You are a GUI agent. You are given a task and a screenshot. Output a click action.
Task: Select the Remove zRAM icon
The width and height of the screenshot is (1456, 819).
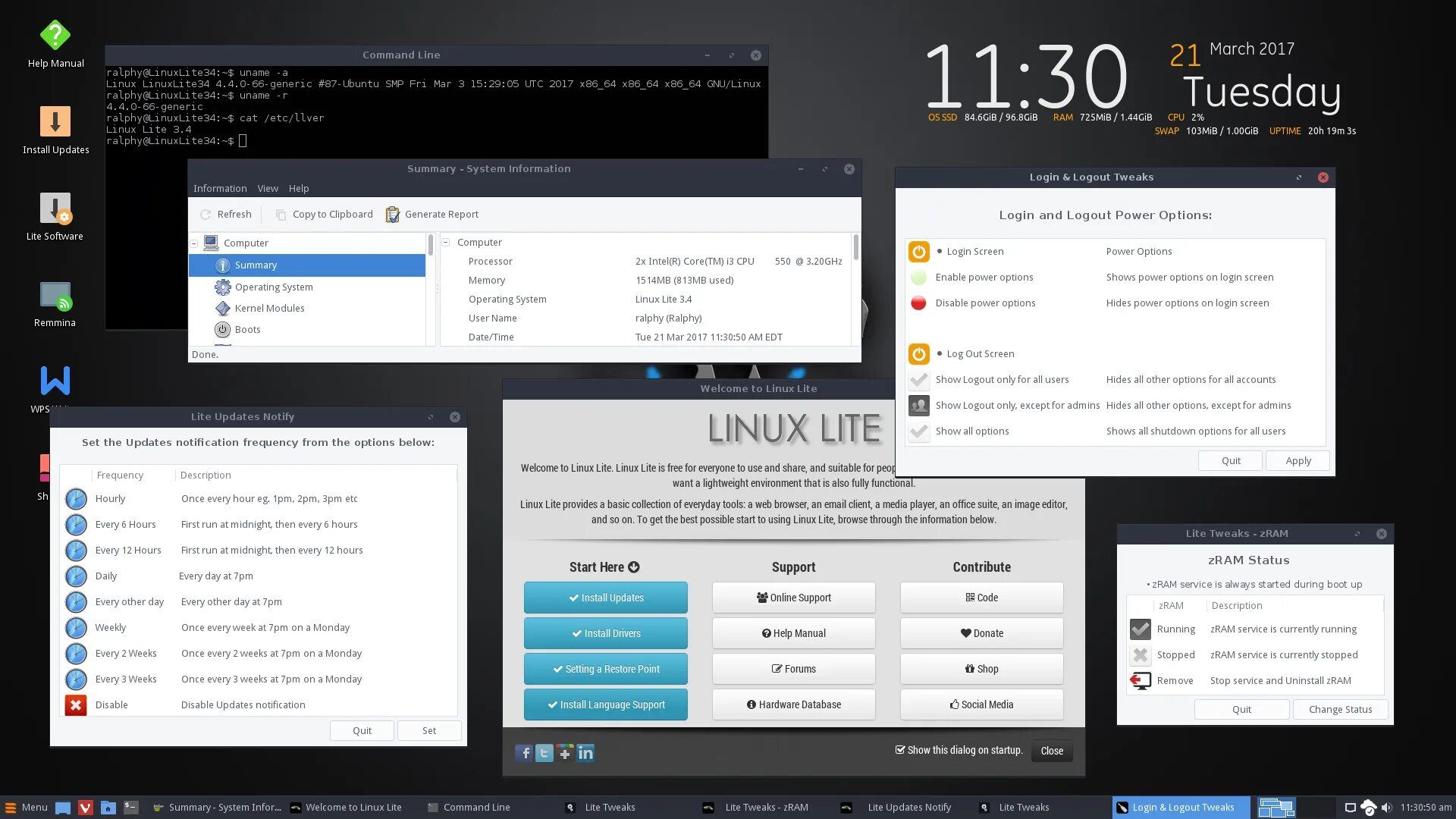[x=1141, y=681]
